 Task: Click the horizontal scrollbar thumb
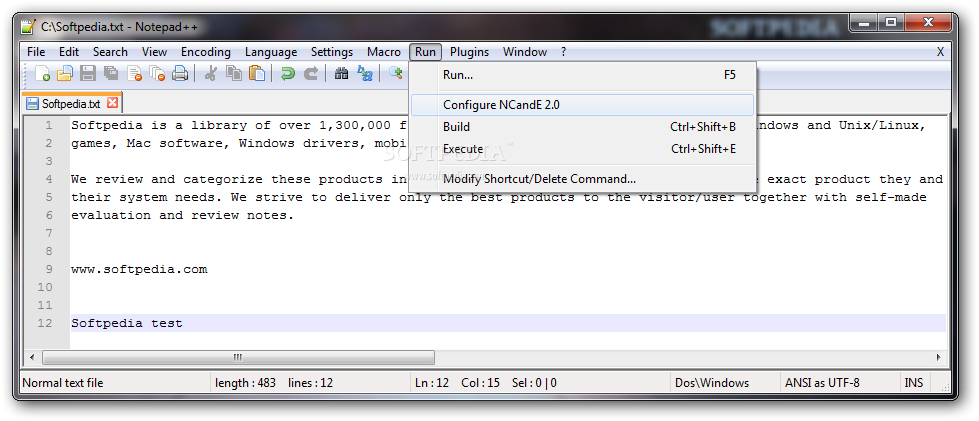click(x=238, y=357)
